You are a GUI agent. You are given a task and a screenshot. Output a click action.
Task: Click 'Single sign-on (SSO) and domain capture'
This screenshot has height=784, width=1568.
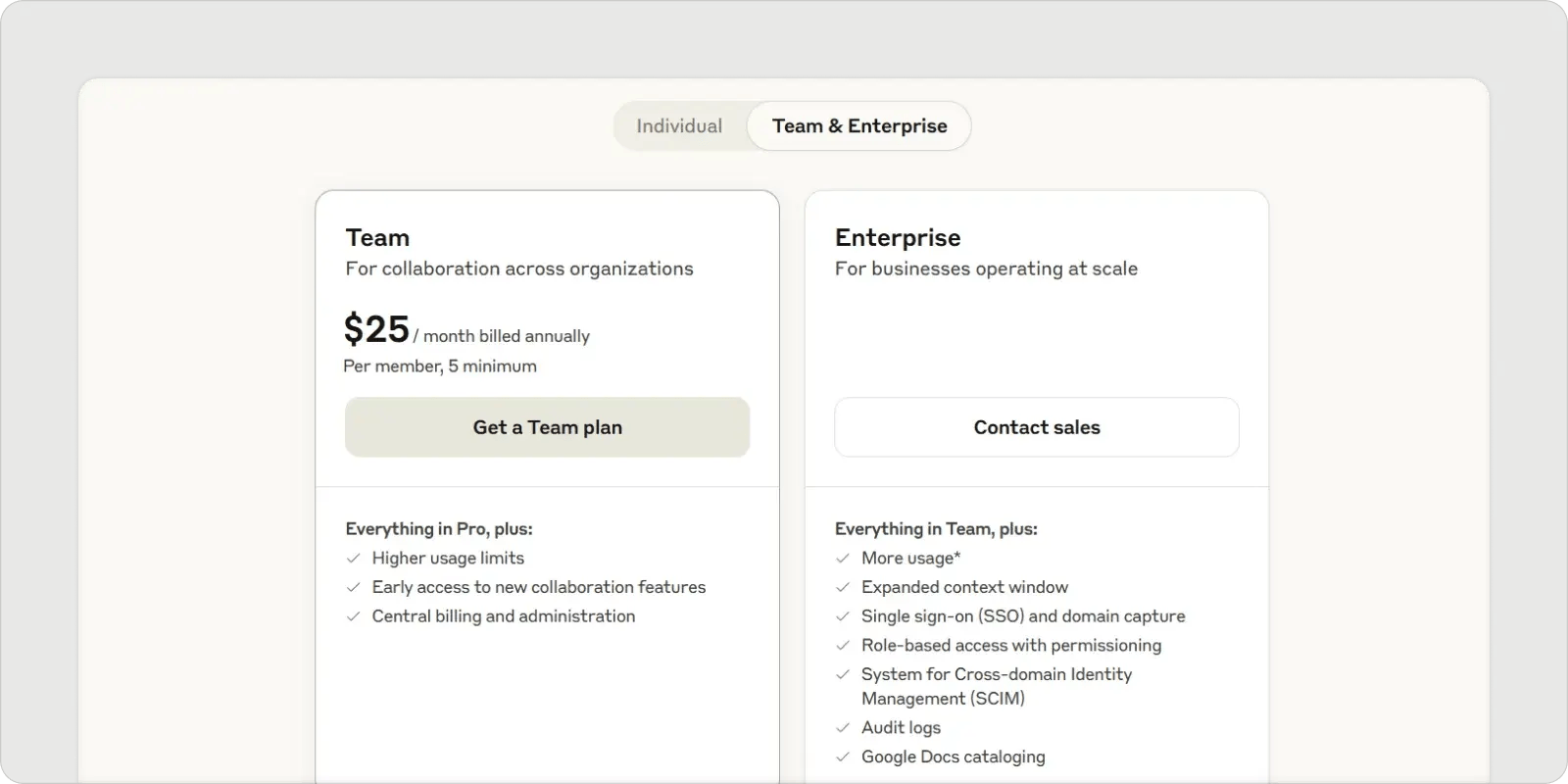pos(1023,616)
